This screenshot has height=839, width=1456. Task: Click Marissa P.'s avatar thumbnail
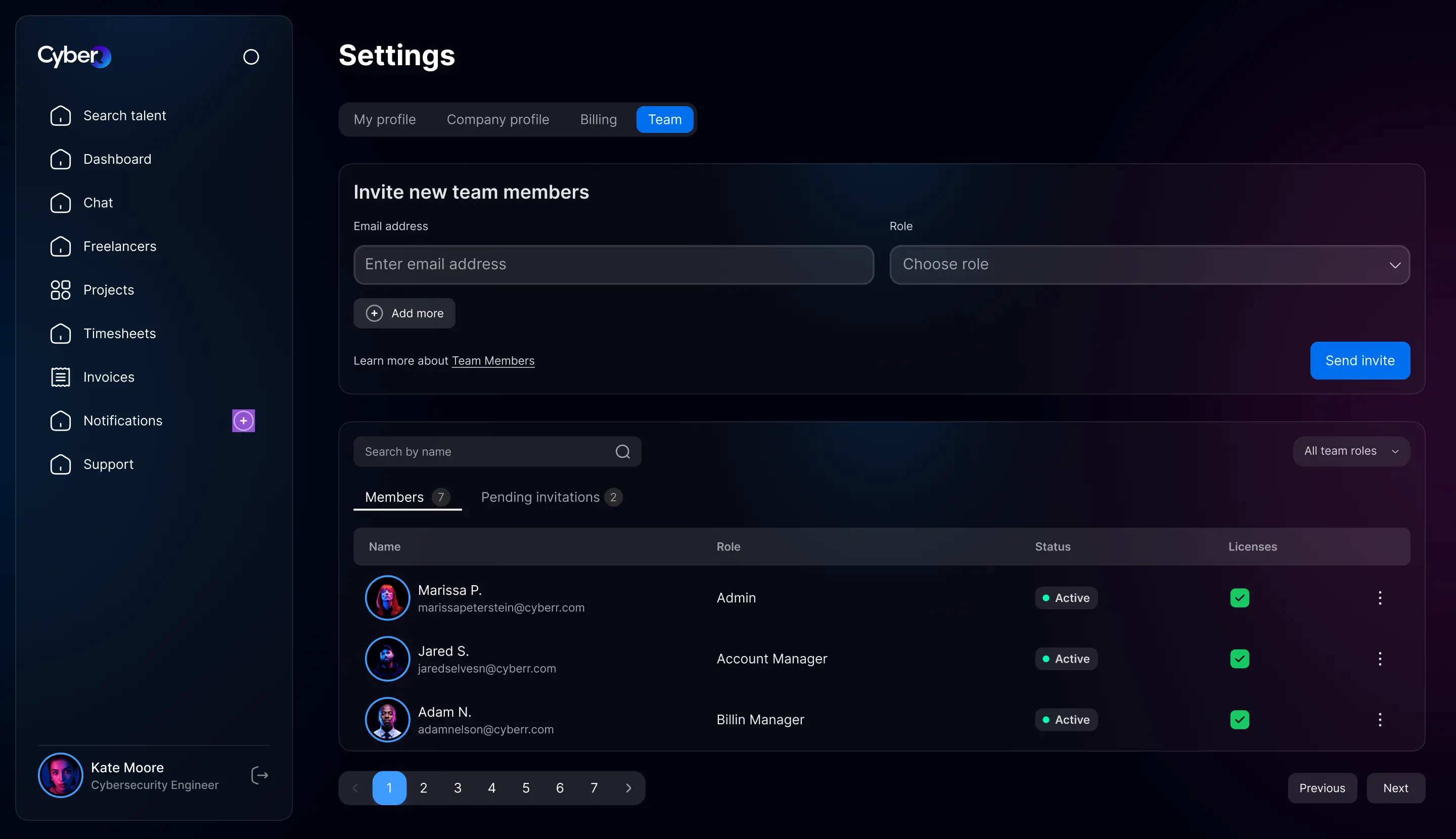pos(387,597)
